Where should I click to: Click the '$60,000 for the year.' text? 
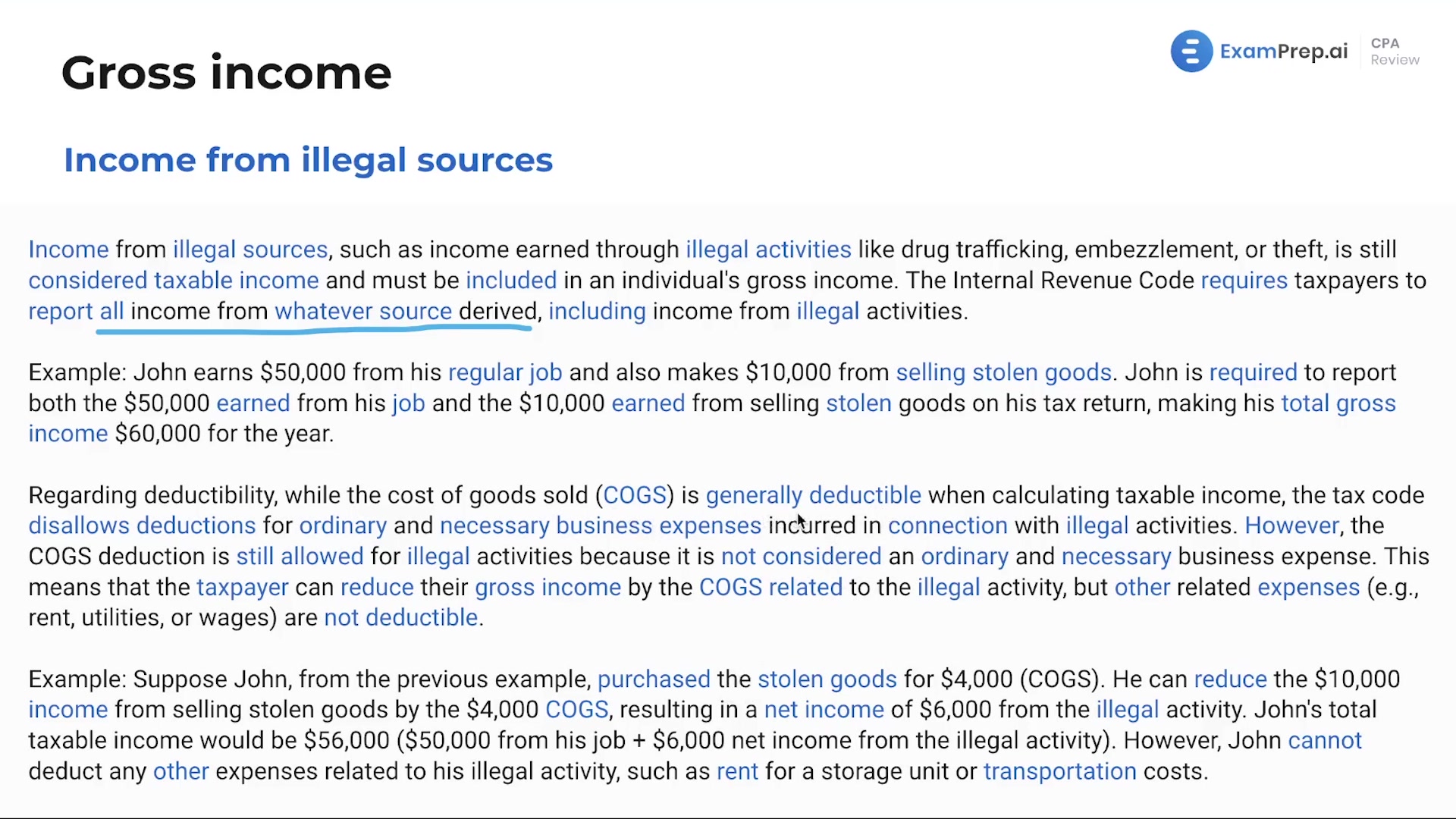click(x=224, y=434)
